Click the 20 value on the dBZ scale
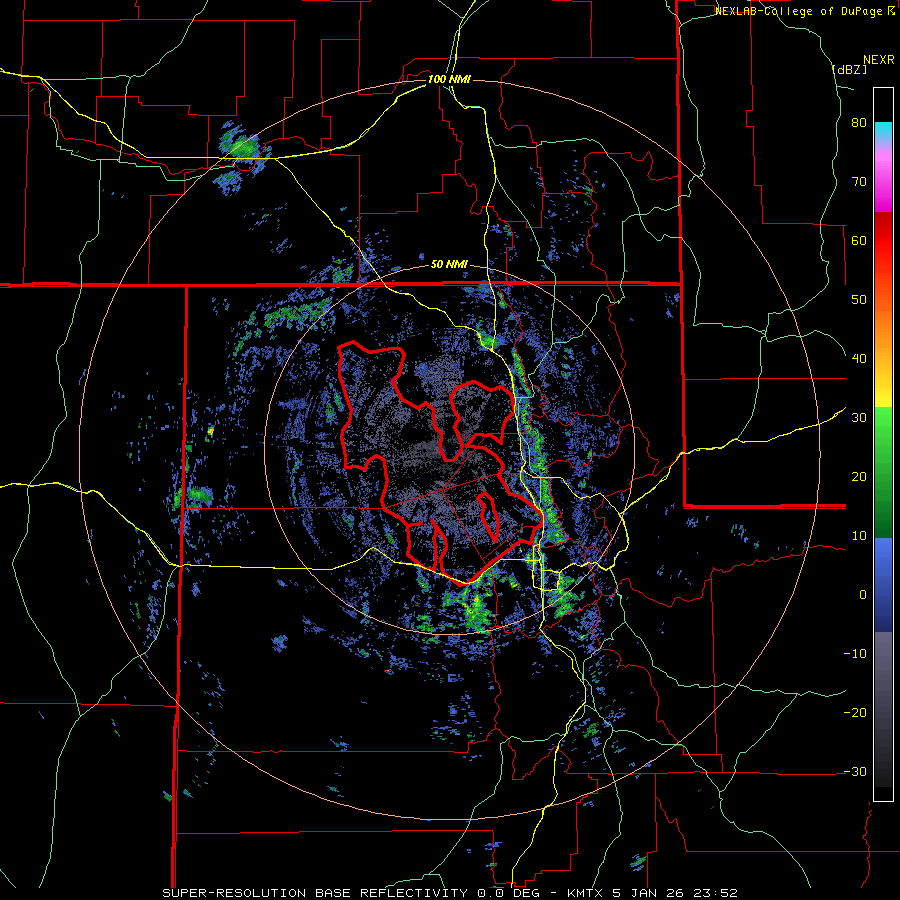900x900 pixels. click(859, 477)
